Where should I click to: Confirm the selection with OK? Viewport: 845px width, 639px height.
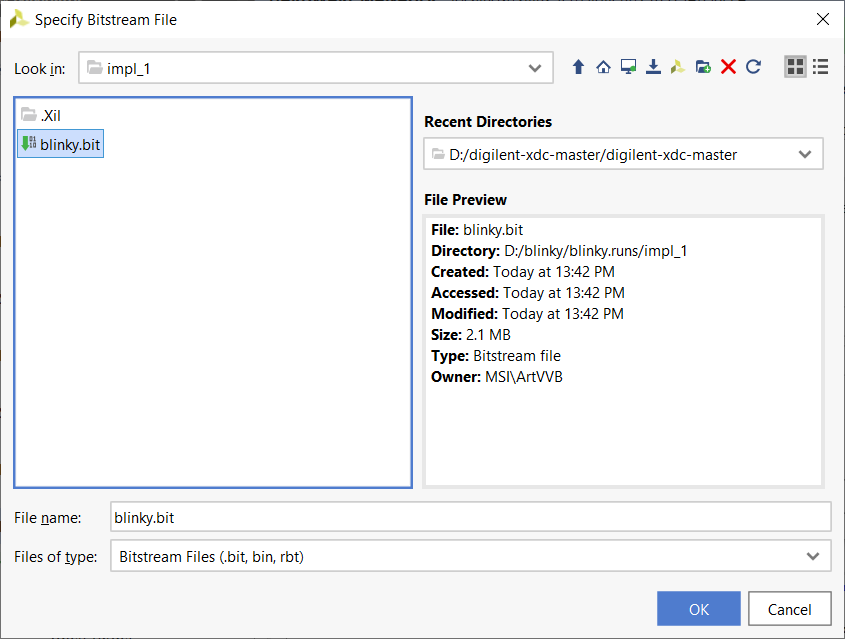click(698, 609)
